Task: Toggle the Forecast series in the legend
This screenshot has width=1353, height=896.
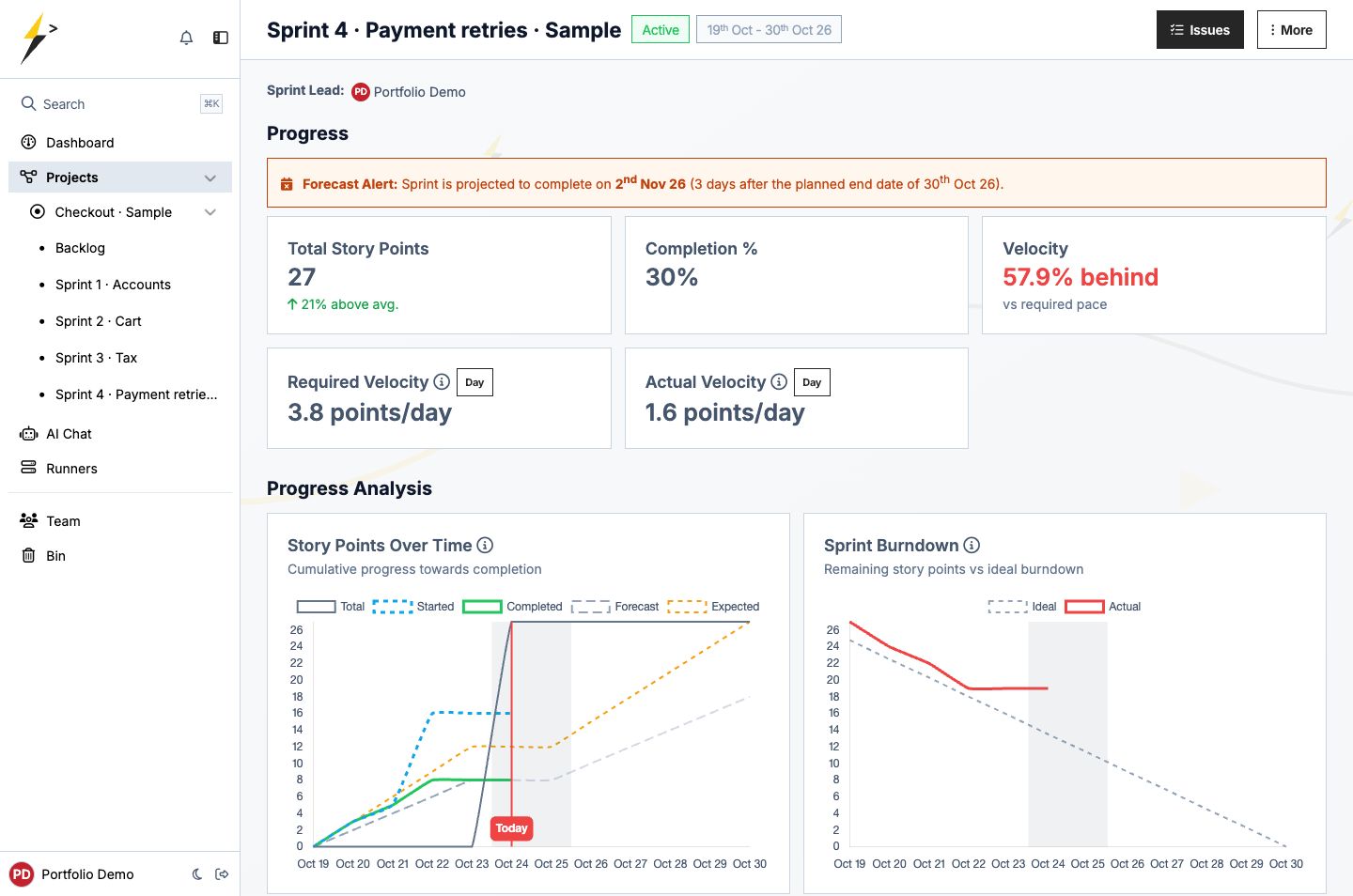Action: [x=615, y=607]
